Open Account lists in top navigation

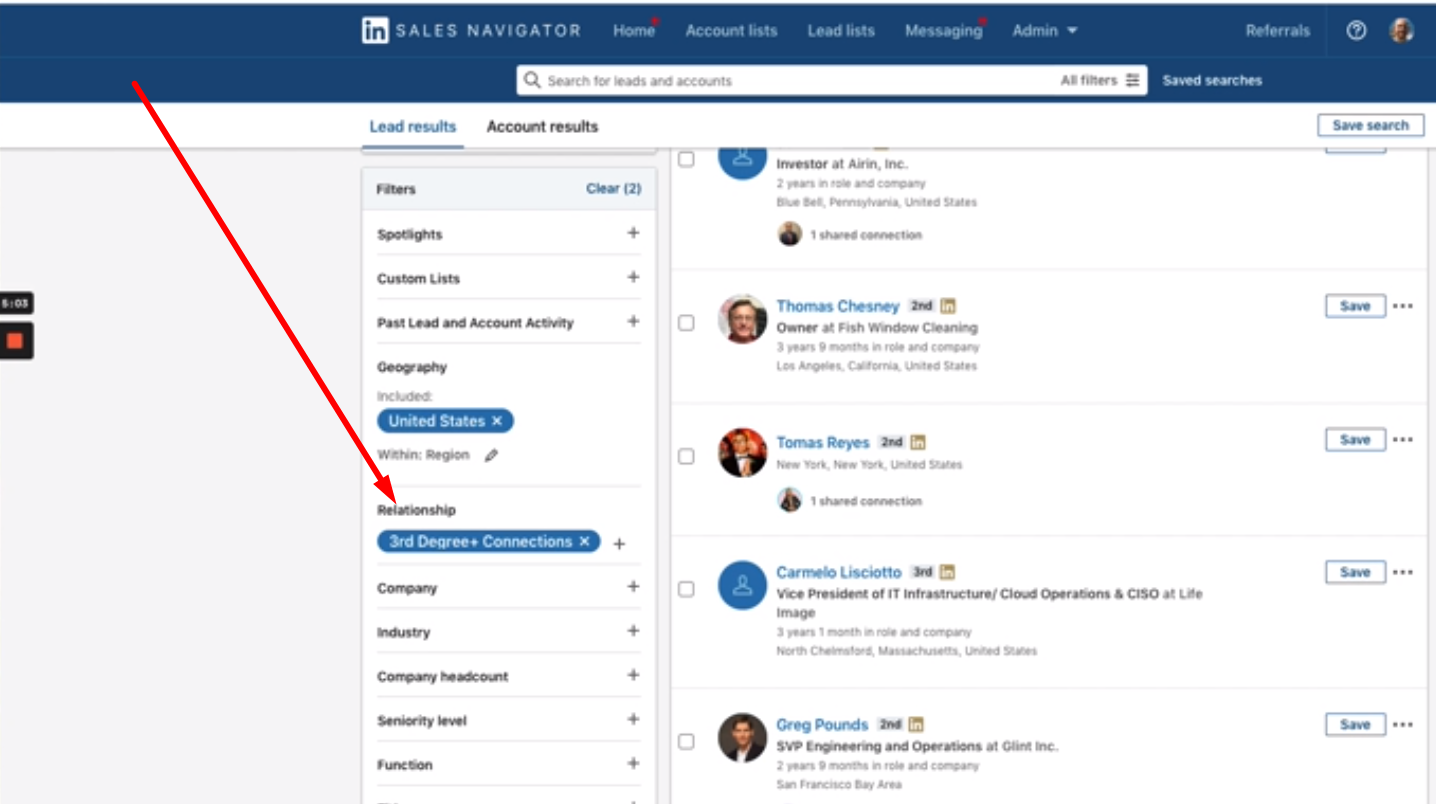pos(731,31)
